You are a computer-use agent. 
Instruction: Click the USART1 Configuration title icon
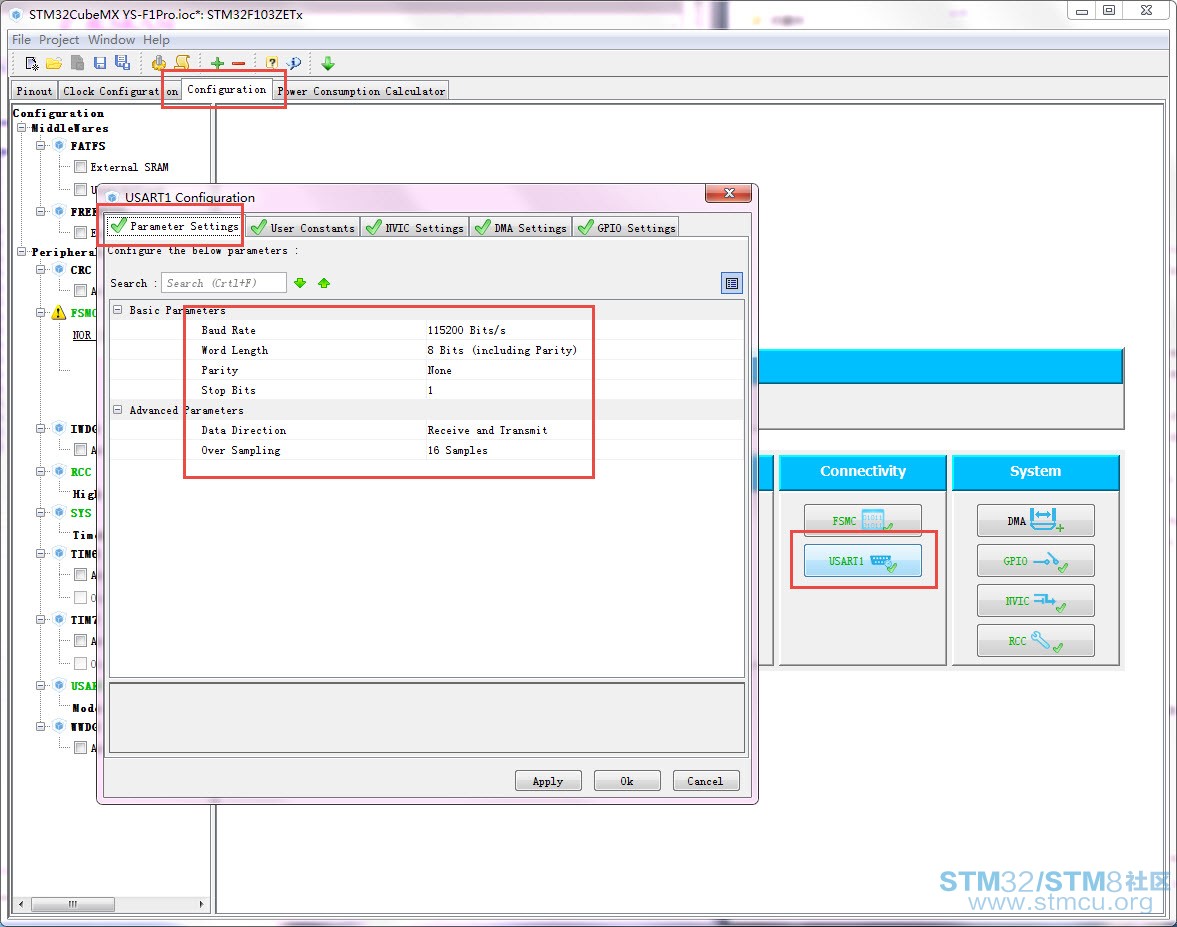coord(113,197)
